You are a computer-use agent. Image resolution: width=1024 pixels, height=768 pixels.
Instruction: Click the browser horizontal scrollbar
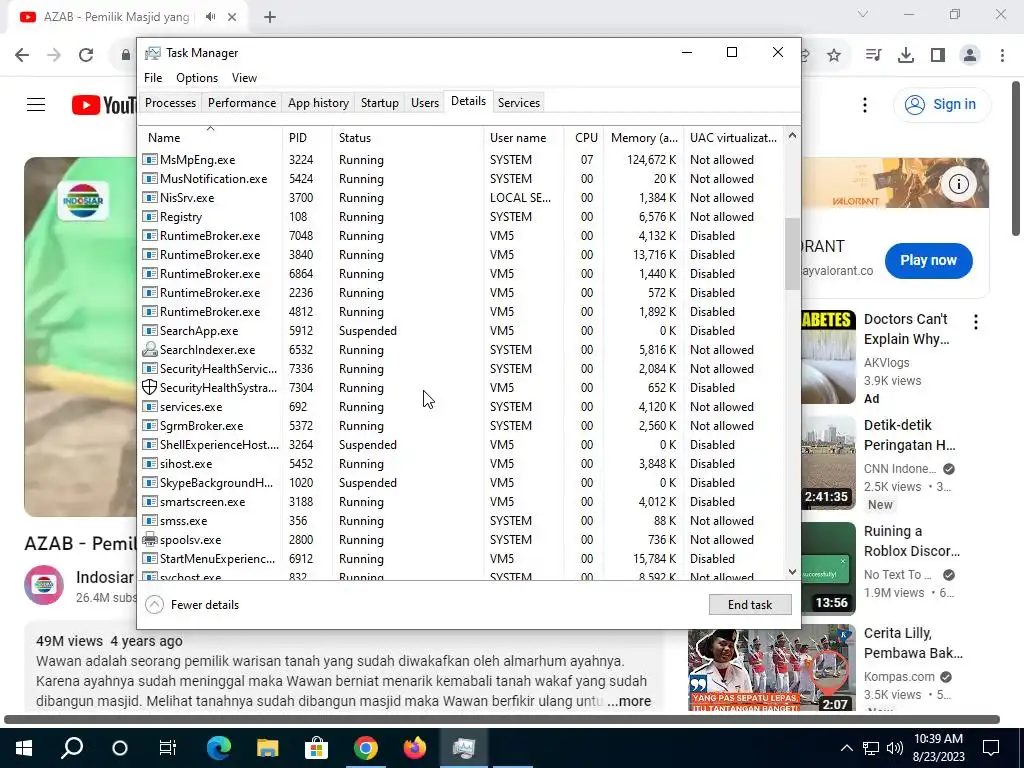pyautogui.click(x=502, y=719)
